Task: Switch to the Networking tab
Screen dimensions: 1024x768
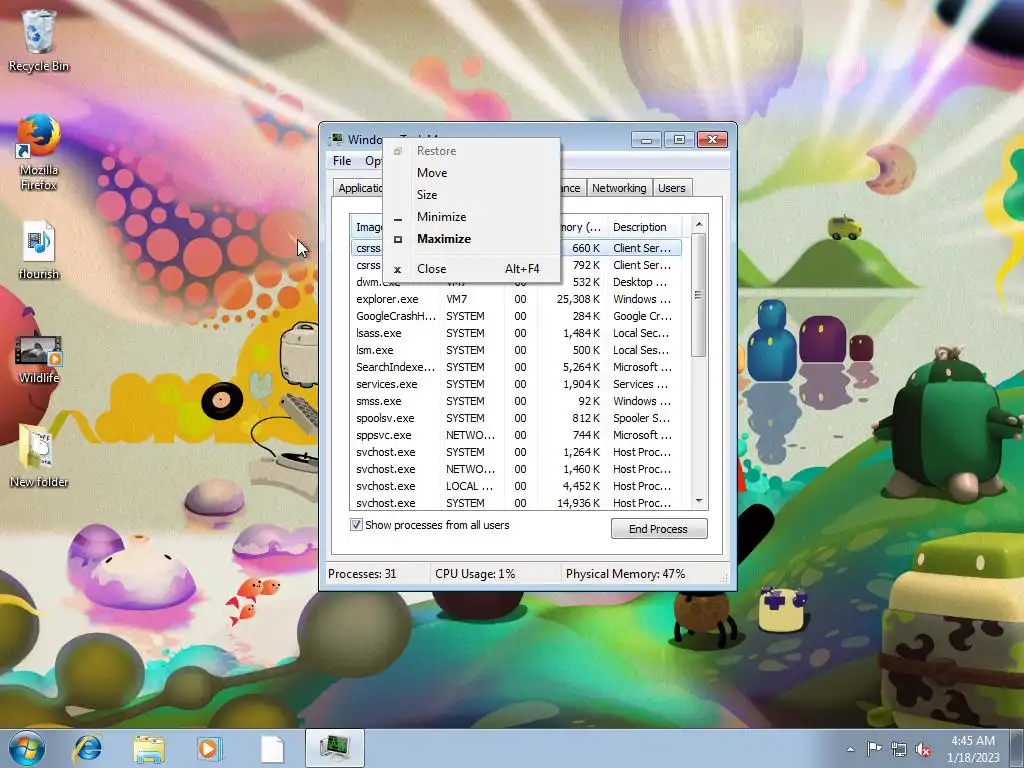Action: [x=618, y=188]
